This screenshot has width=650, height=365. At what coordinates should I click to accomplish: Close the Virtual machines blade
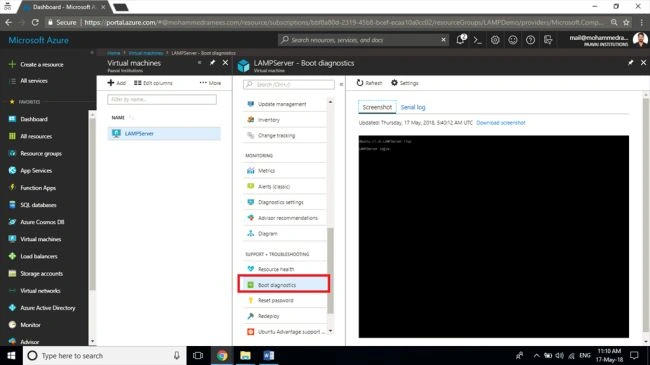[225, 63]
